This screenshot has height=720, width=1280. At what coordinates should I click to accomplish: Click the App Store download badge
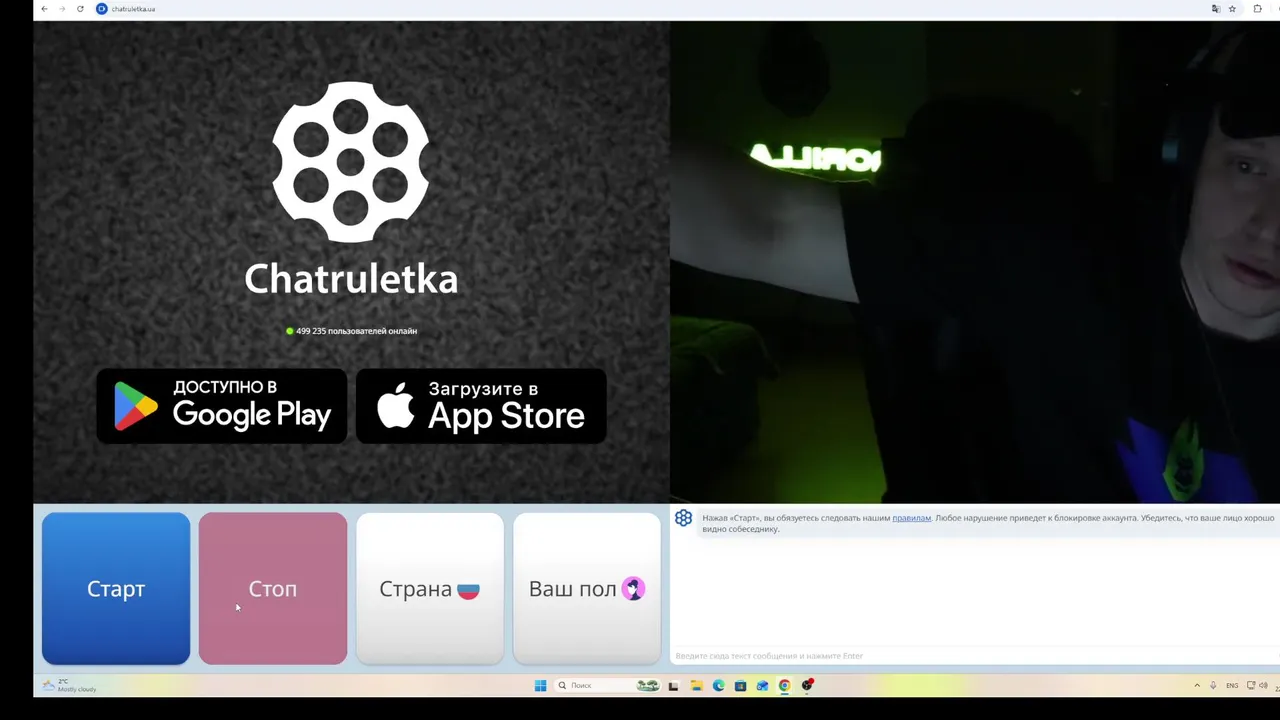(481, 406)
